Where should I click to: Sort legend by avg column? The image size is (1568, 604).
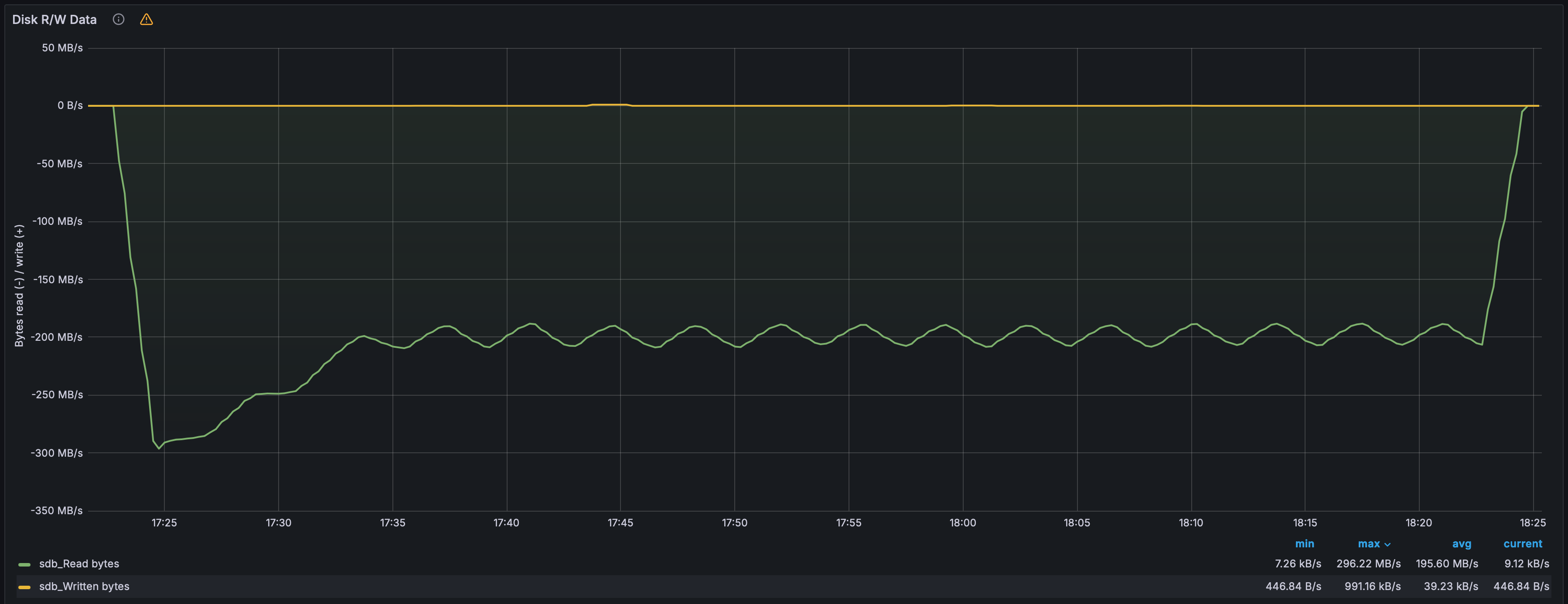pos(1462,544)
